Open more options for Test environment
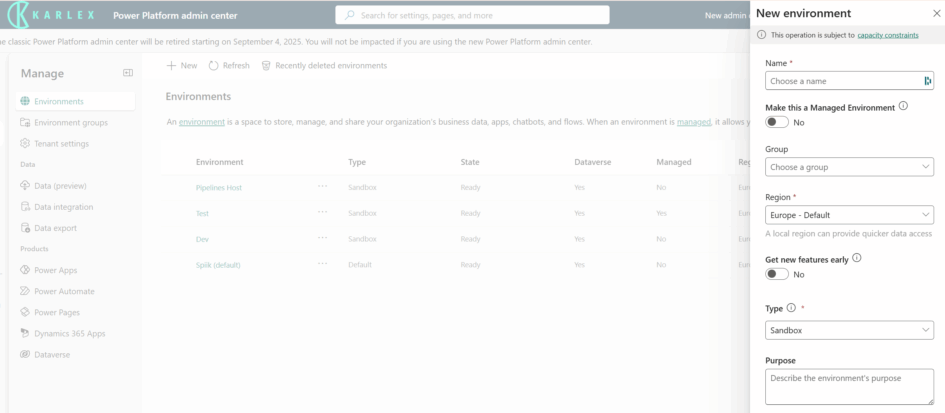The image size is (945, 413). click(x=322, y=212)
